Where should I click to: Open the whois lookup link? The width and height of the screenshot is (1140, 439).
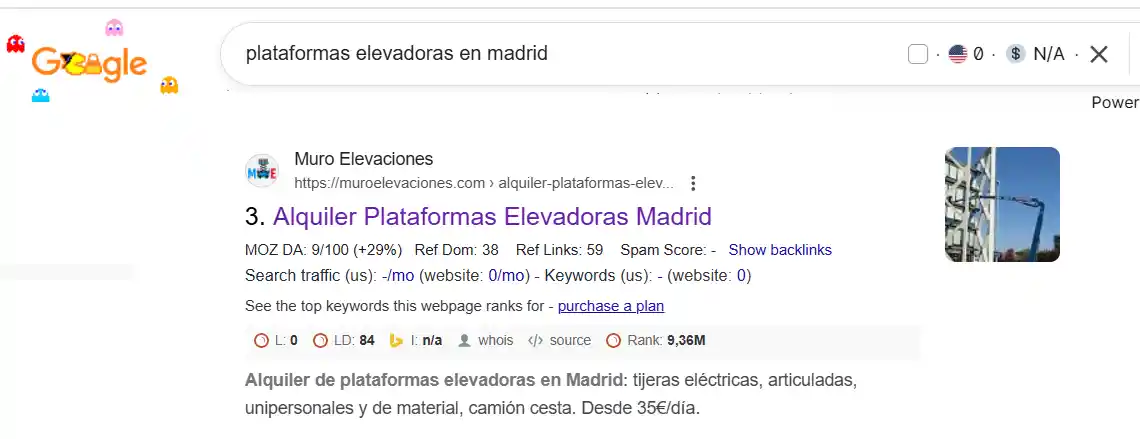[495, 340]
